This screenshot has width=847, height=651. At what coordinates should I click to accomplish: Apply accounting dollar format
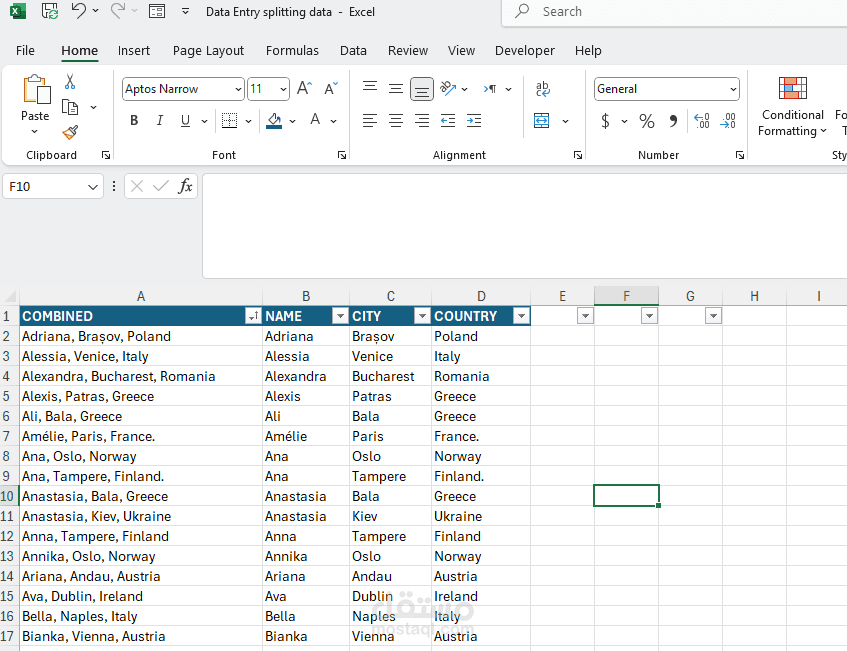pyautogui.click(x=606, y=120)
